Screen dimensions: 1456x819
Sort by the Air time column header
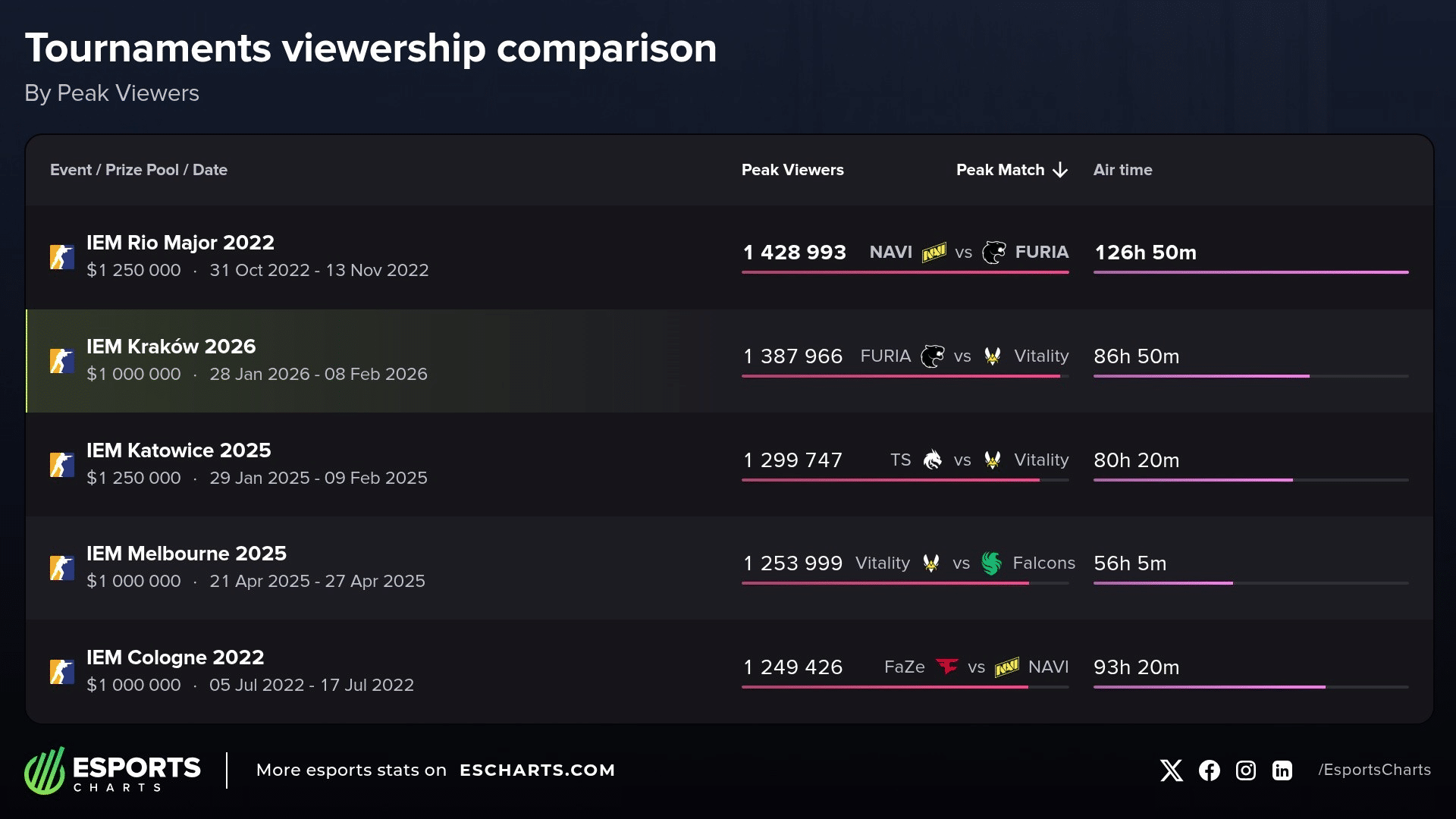[1122, 170]
